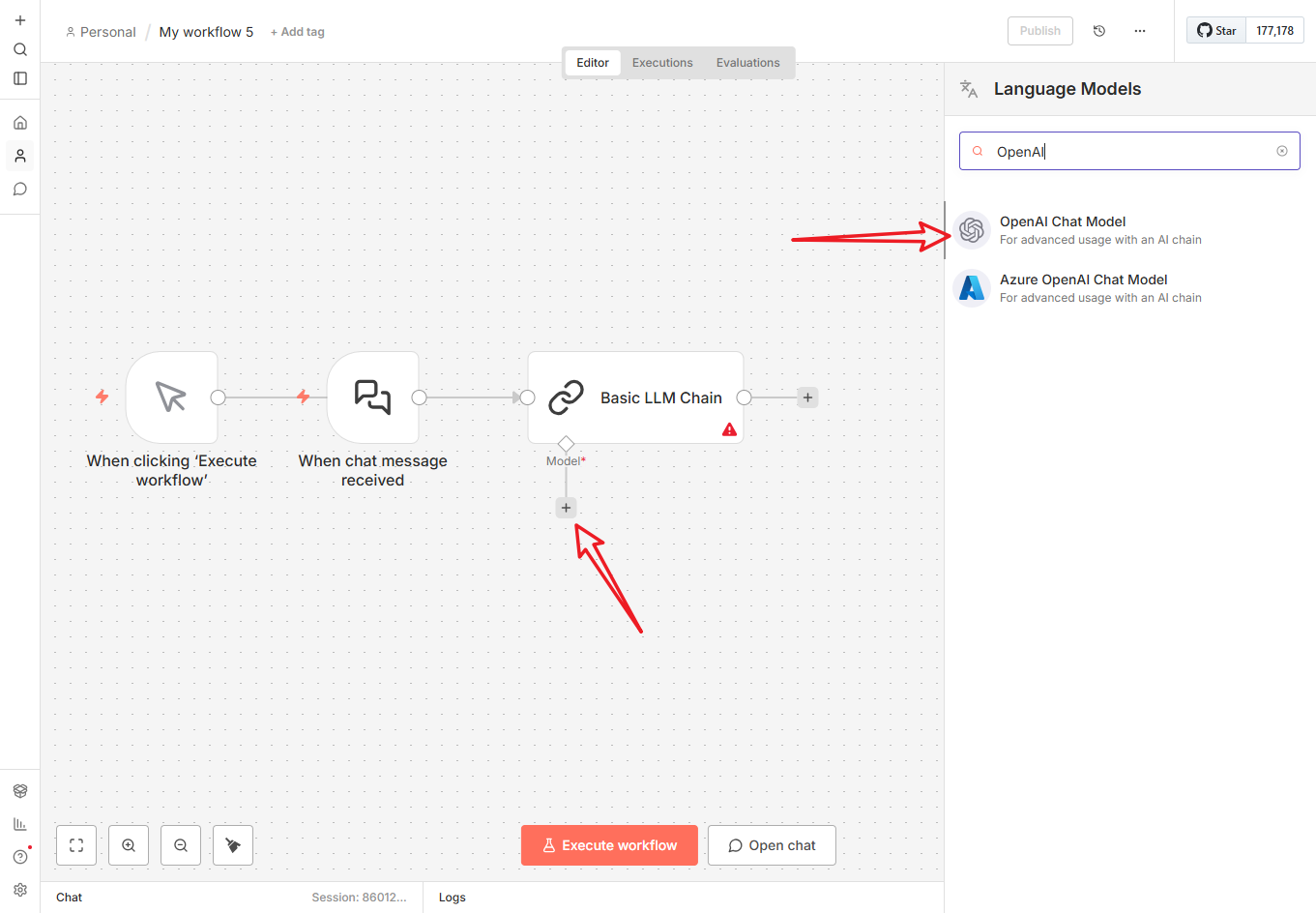Open the chat icon in sidebar
Screen dimensions: 1316x913
[20, 189]
